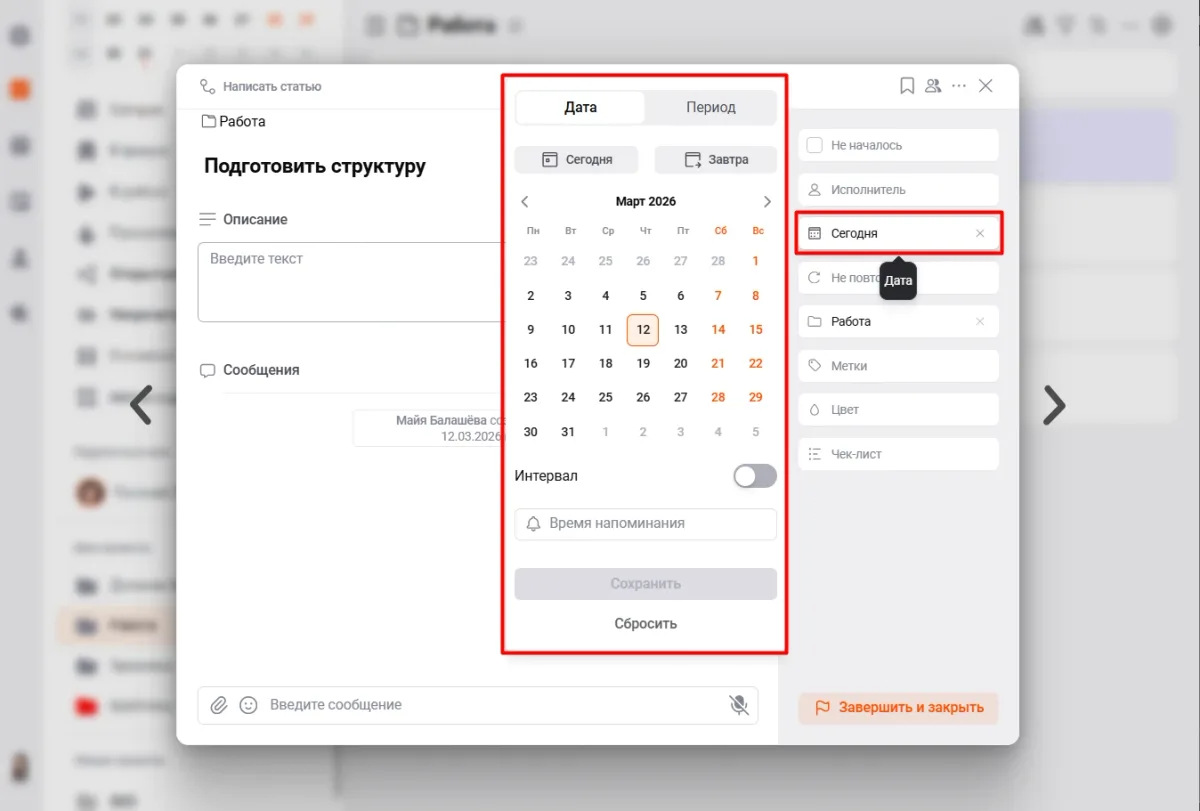This screenshot has height=811, width=1200.
Task: Open the Исполнитель assignee selector
Action: click(x=898, y=189)
